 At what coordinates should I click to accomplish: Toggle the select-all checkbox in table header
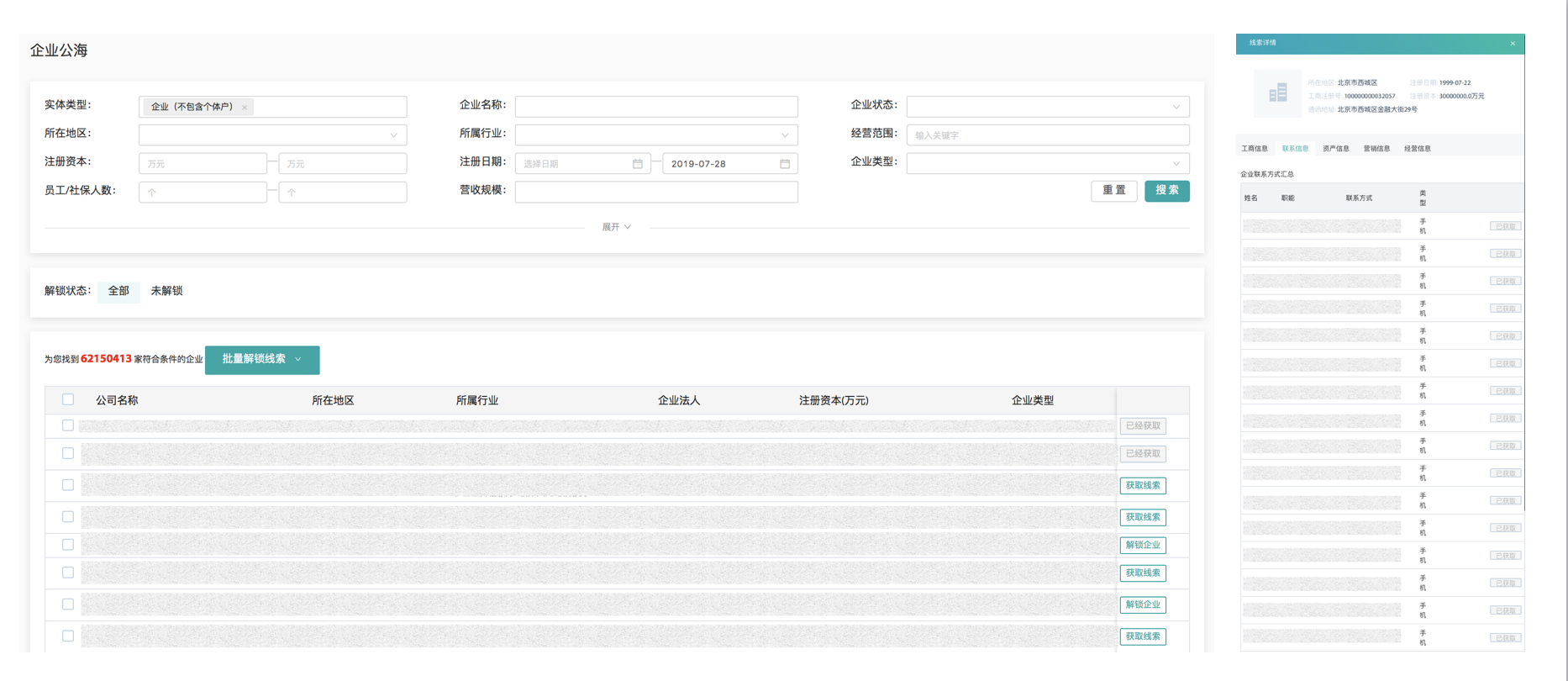coord(68,399)
